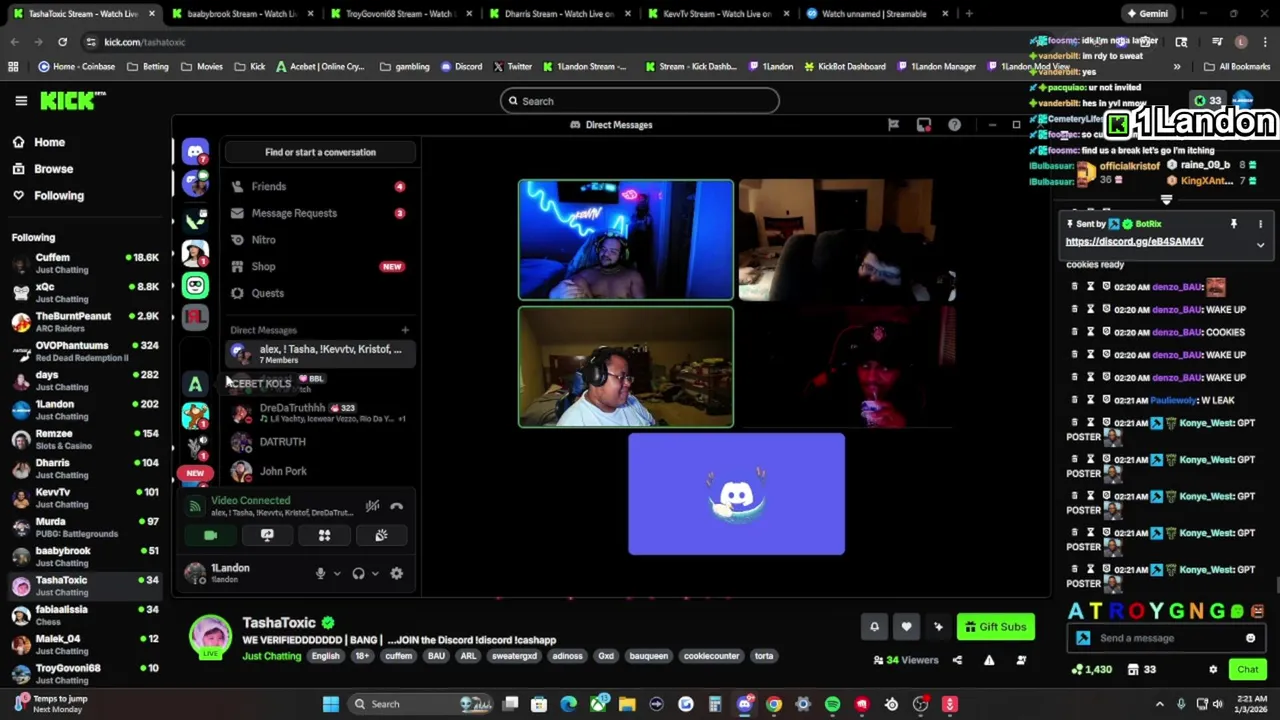Image resolution: width=1280 pixels, height=720 pixels.
Task: Start Discord screen share
Action: (267, 535)
